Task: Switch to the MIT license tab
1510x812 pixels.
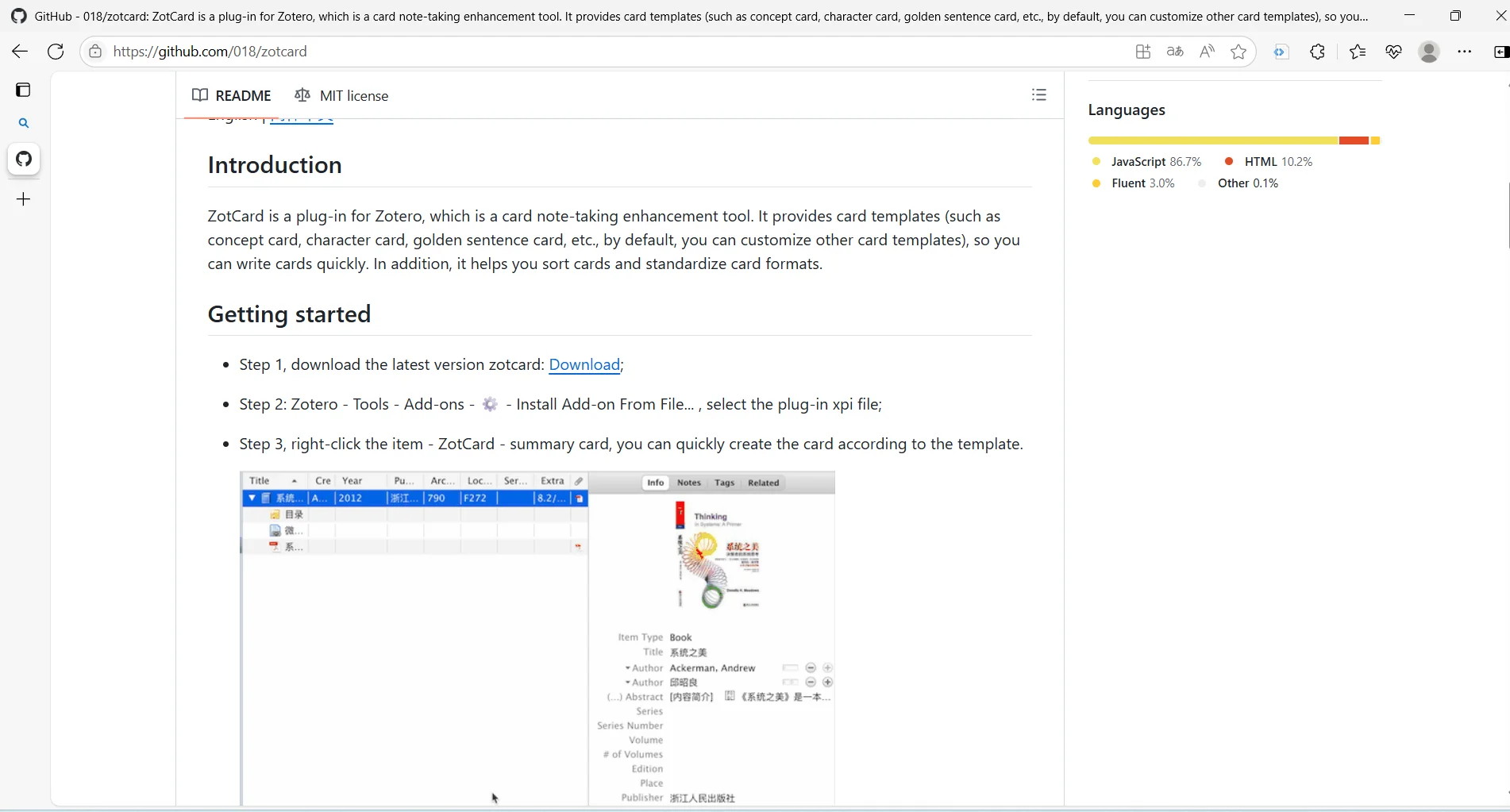Action: (x=341, y=96)
